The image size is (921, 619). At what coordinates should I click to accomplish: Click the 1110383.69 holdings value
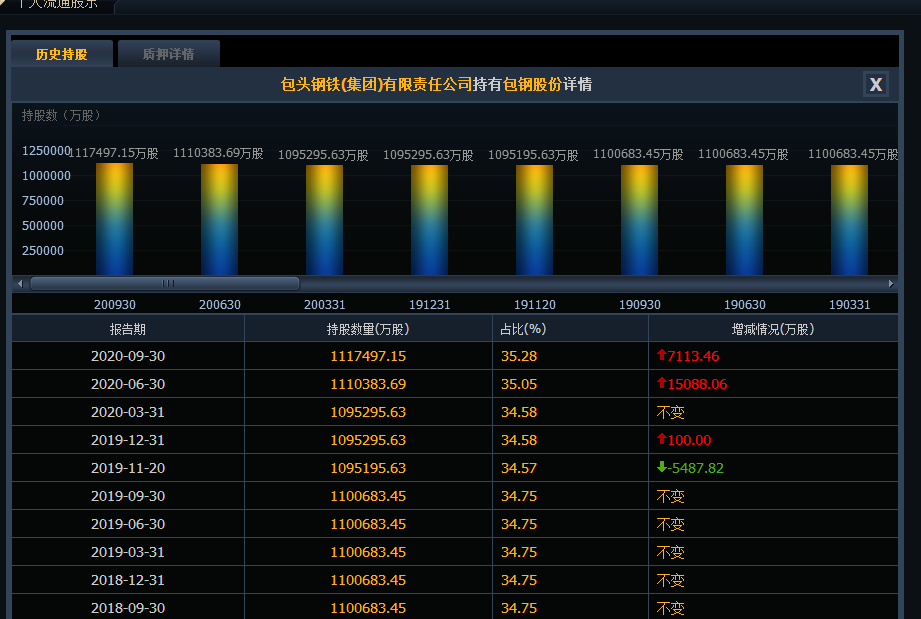point(368,384)
